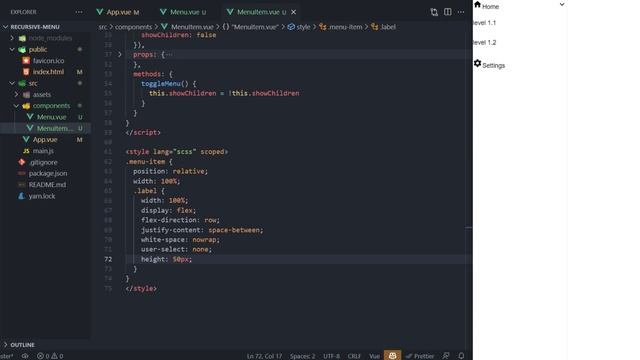
Task: Click the errors and warnings status indicator
Action: [x=50, y=356]
